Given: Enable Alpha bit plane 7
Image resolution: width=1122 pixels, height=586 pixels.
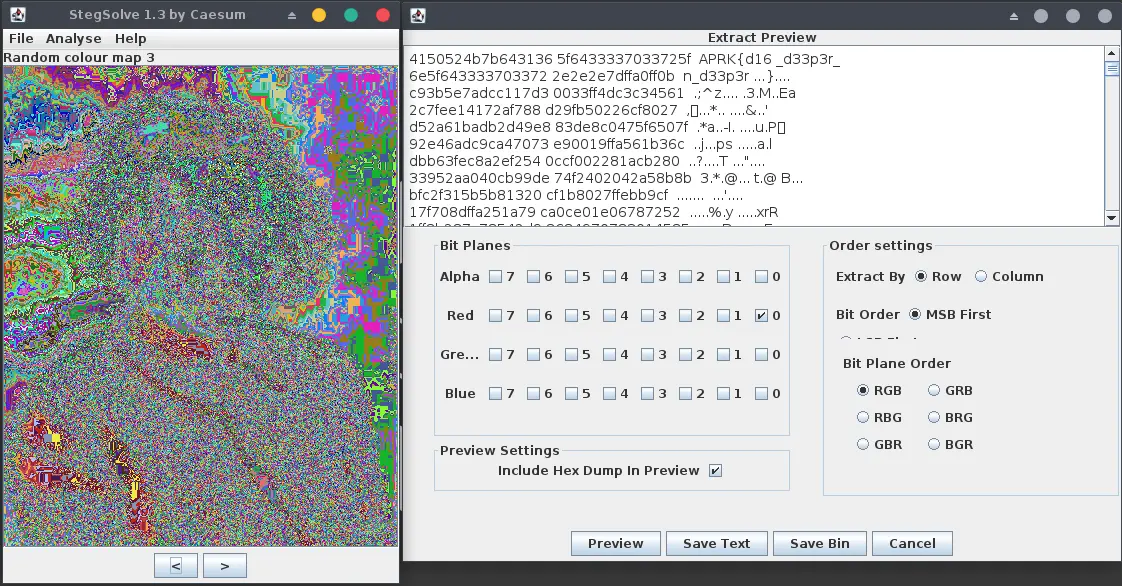Looking at the screenshot, I should pyautogui.click(x=495, y=276).
